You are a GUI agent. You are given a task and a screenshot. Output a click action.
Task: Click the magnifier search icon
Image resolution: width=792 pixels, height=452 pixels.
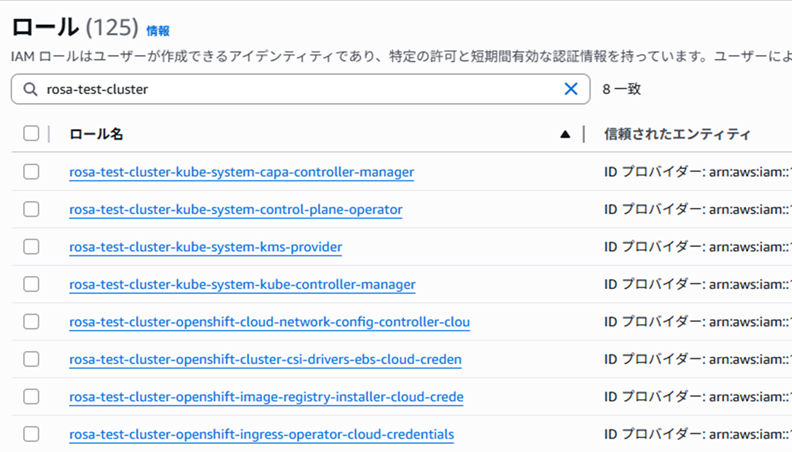tap(29, 89)
